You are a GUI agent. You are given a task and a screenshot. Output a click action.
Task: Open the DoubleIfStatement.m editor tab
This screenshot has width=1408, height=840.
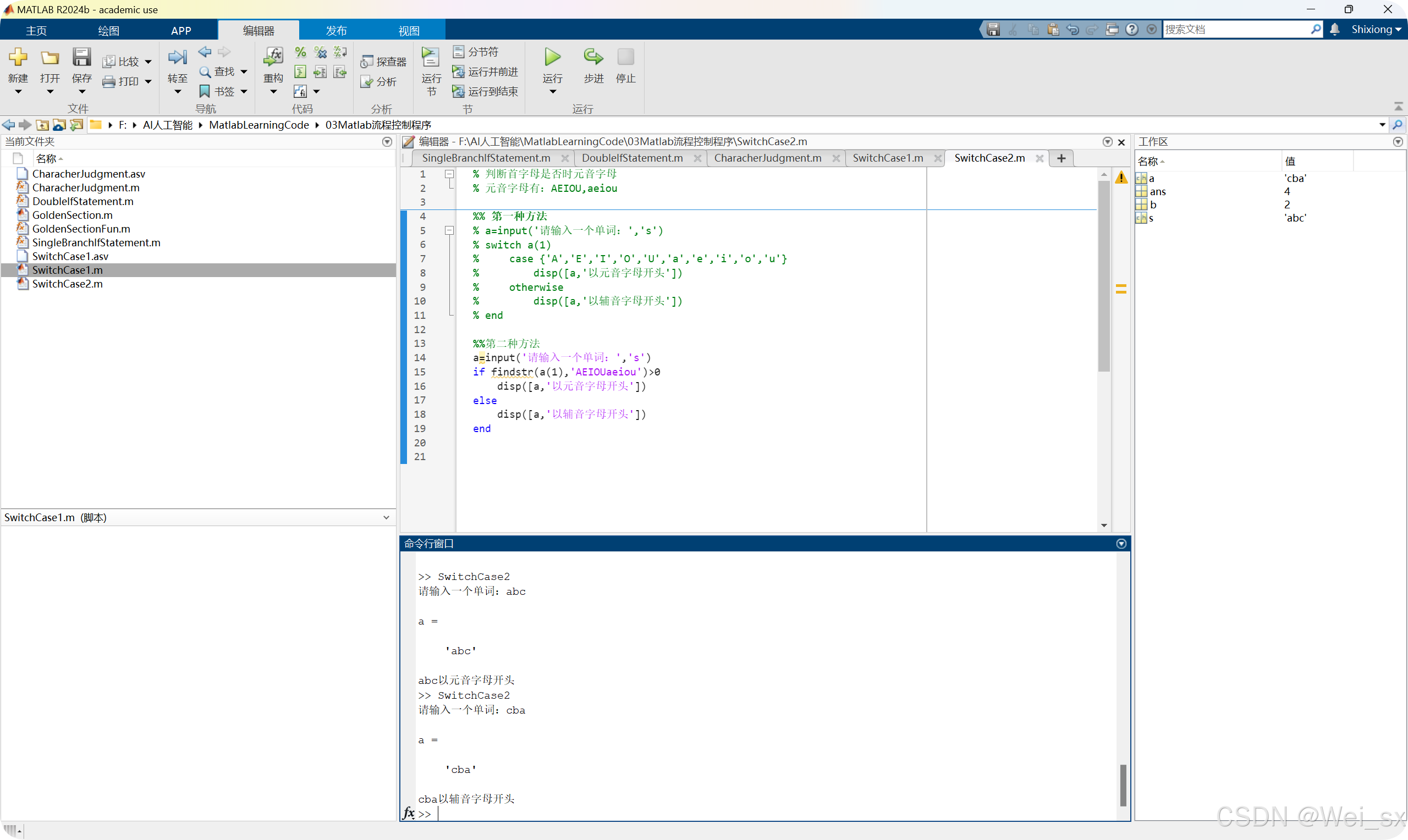tap(632, 158)
